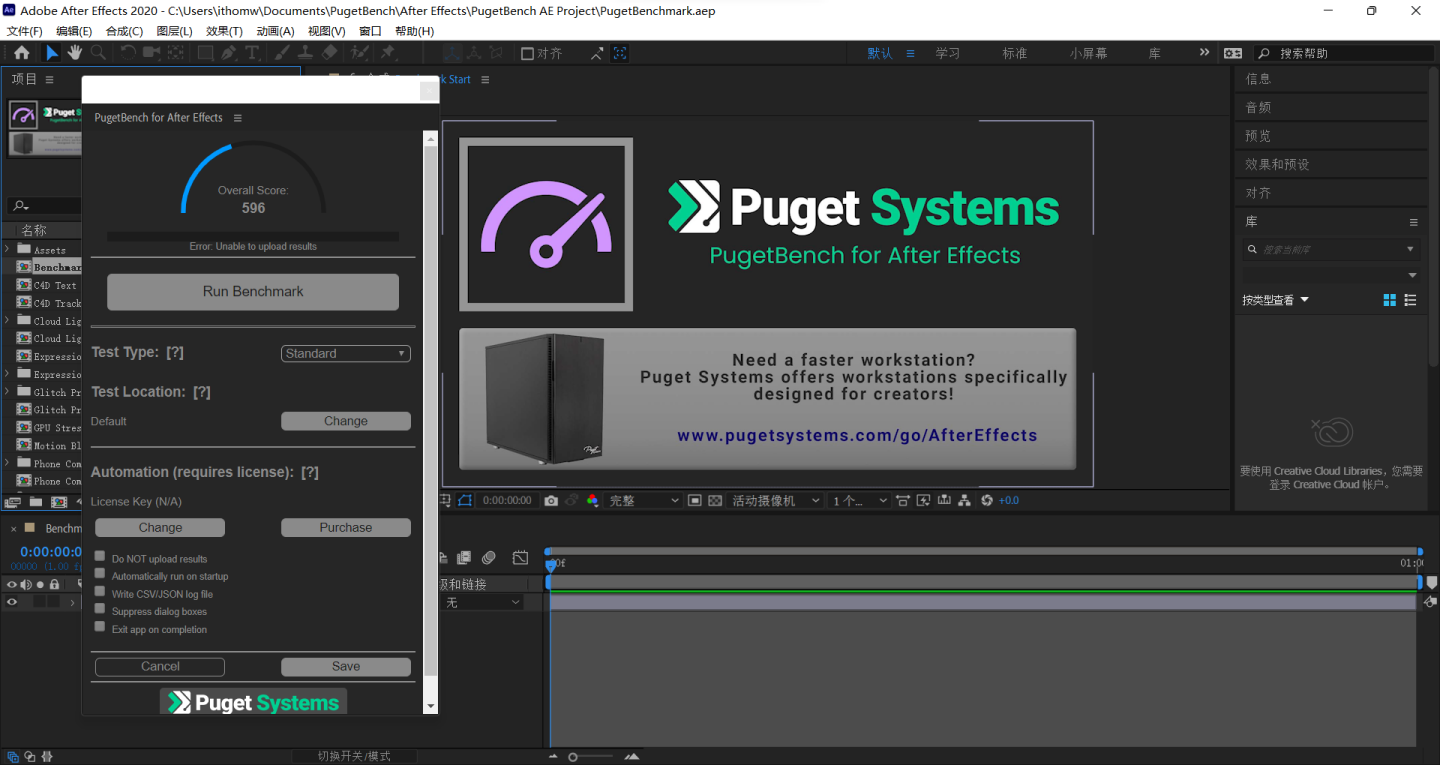Viewport: 1440px width, 765px height.
Task: Click the Fast Previews lightning icon
Action: pyautogui.click(x=922, y=500)
